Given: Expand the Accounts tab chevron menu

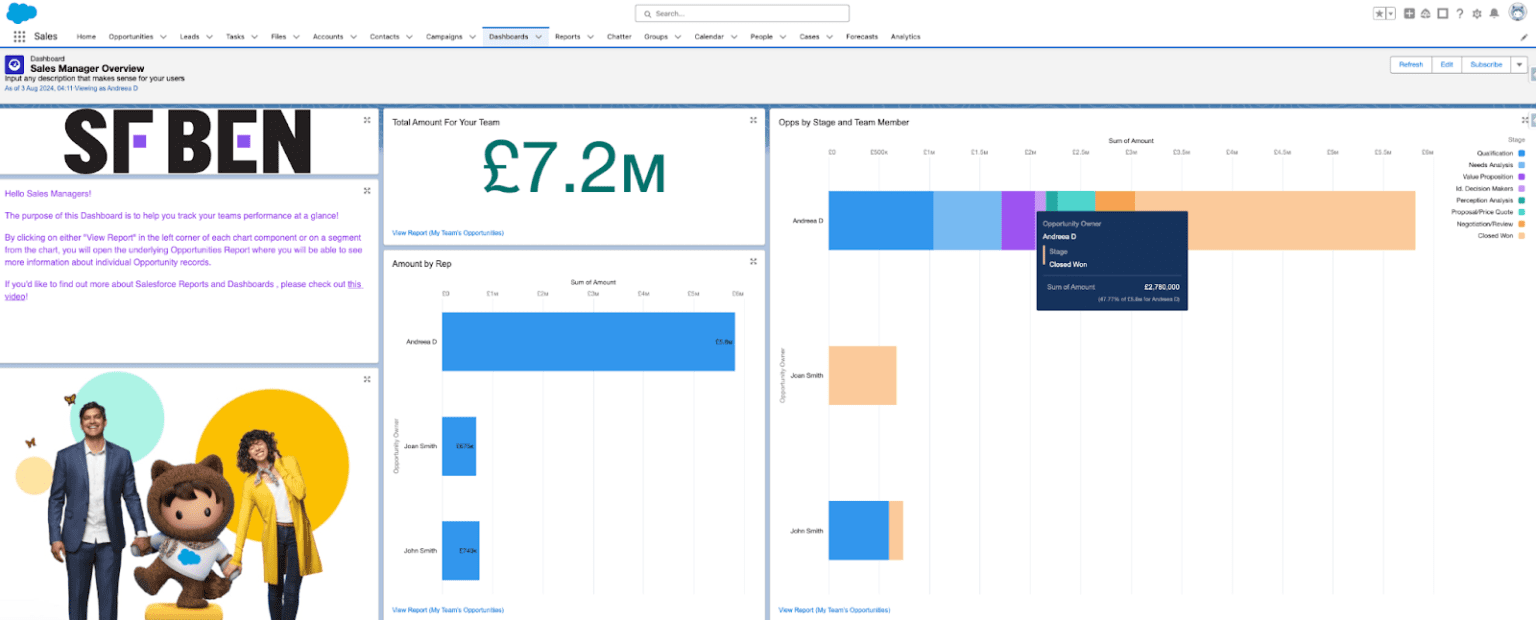Looking at the screenshot, I should [x=353, y=37].
